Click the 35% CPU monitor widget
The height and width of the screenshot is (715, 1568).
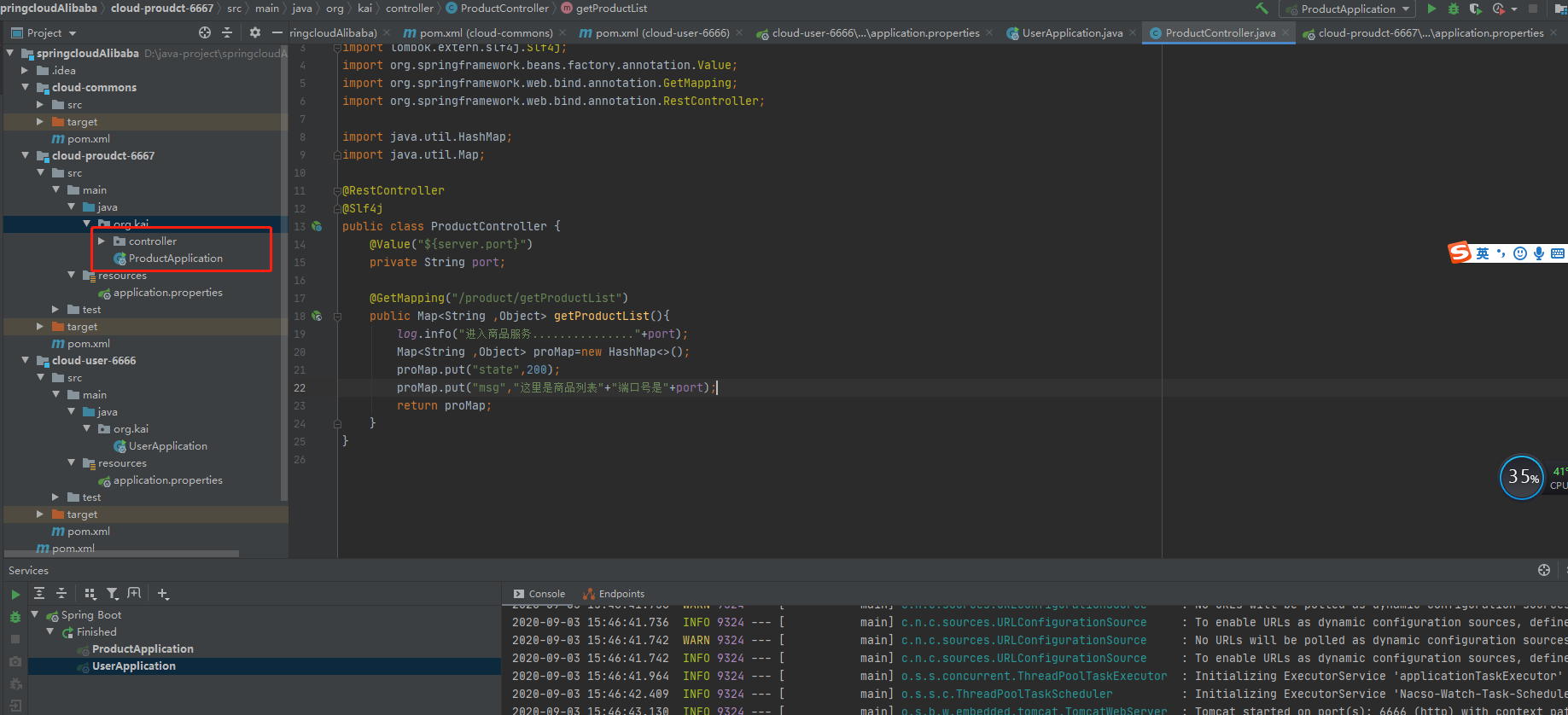pyautogui.click(x=1522, y=477)
